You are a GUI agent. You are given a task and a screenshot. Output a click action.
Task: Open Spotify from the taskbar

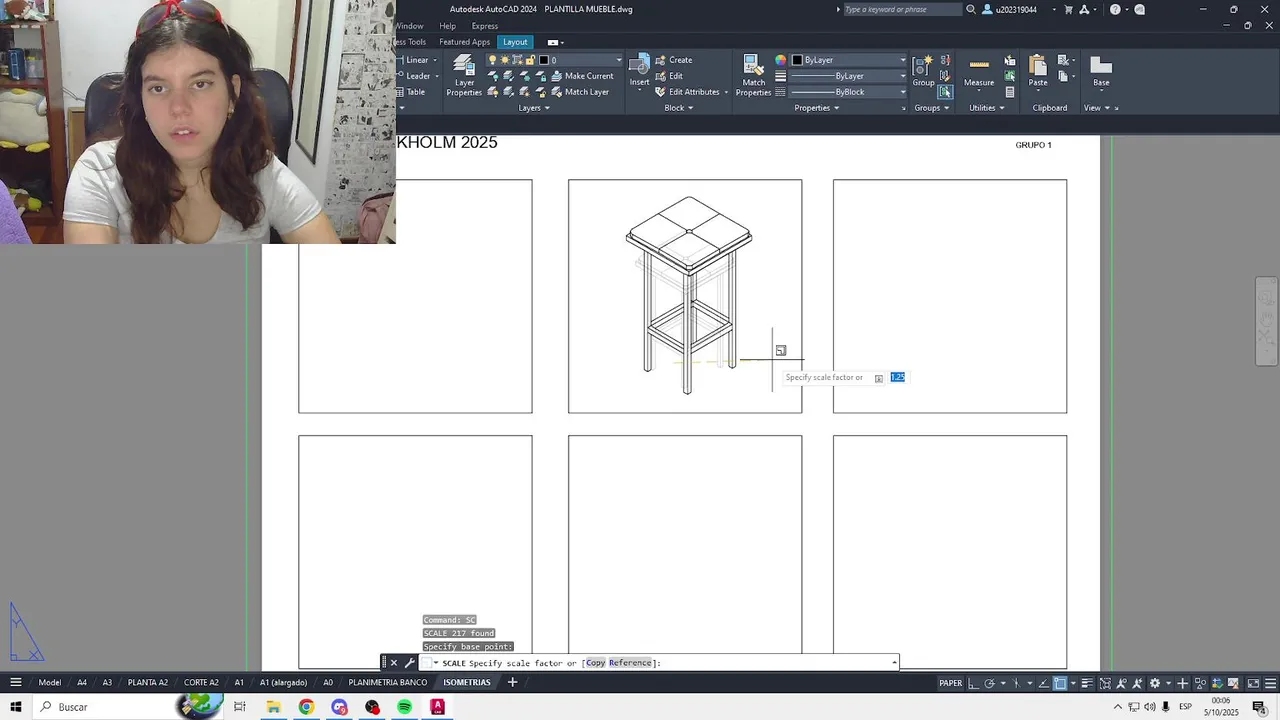tap(404, 707)
